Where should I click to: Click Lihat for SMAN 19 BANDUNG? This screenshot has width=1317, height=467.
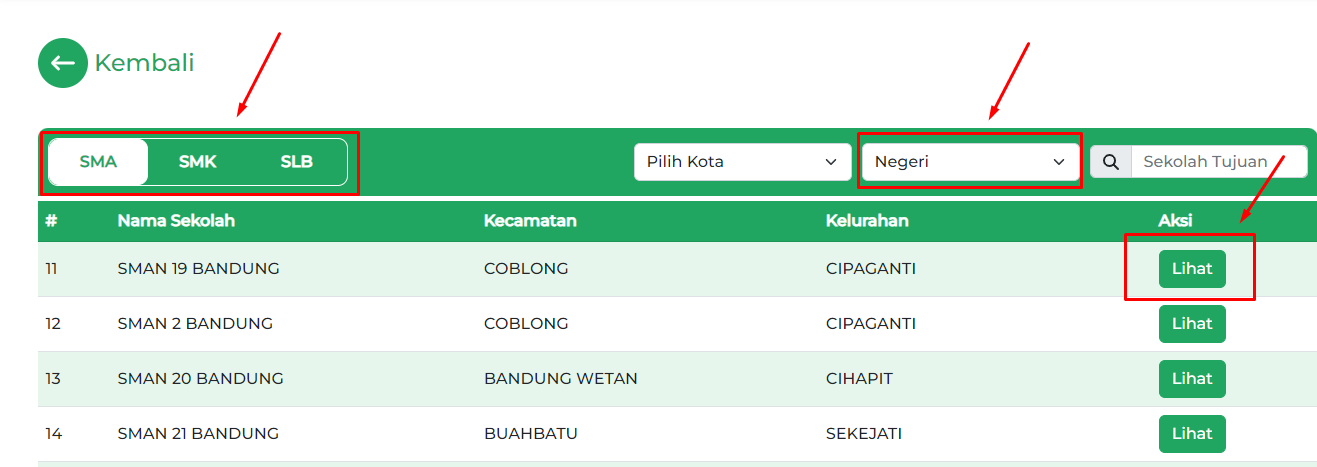(1192, 269)
